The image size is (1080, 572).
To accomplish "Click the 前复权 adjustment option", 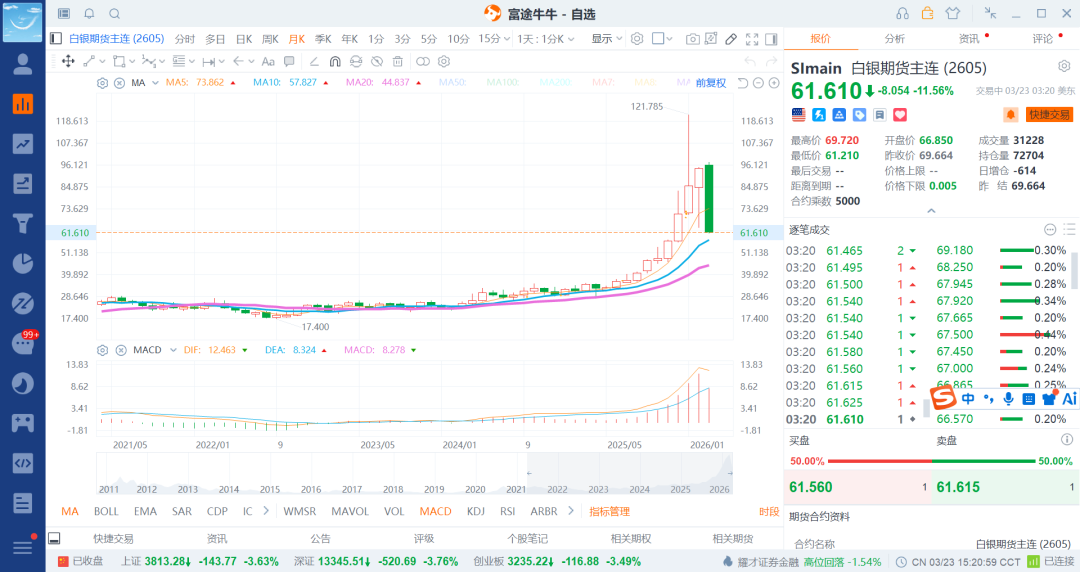I will pos(711,82).
